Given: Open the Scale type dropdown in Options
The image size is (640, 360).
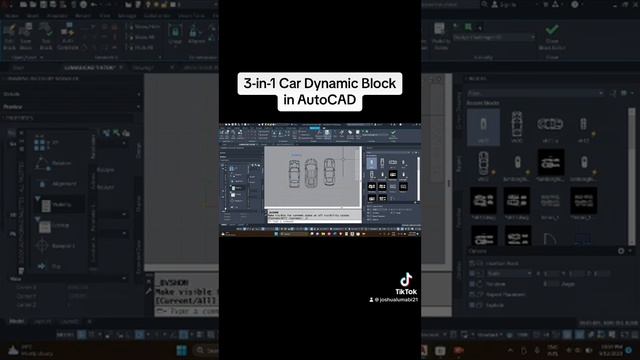Looking at the screenshot, I should pyautogui.click(x=509, y=273).
